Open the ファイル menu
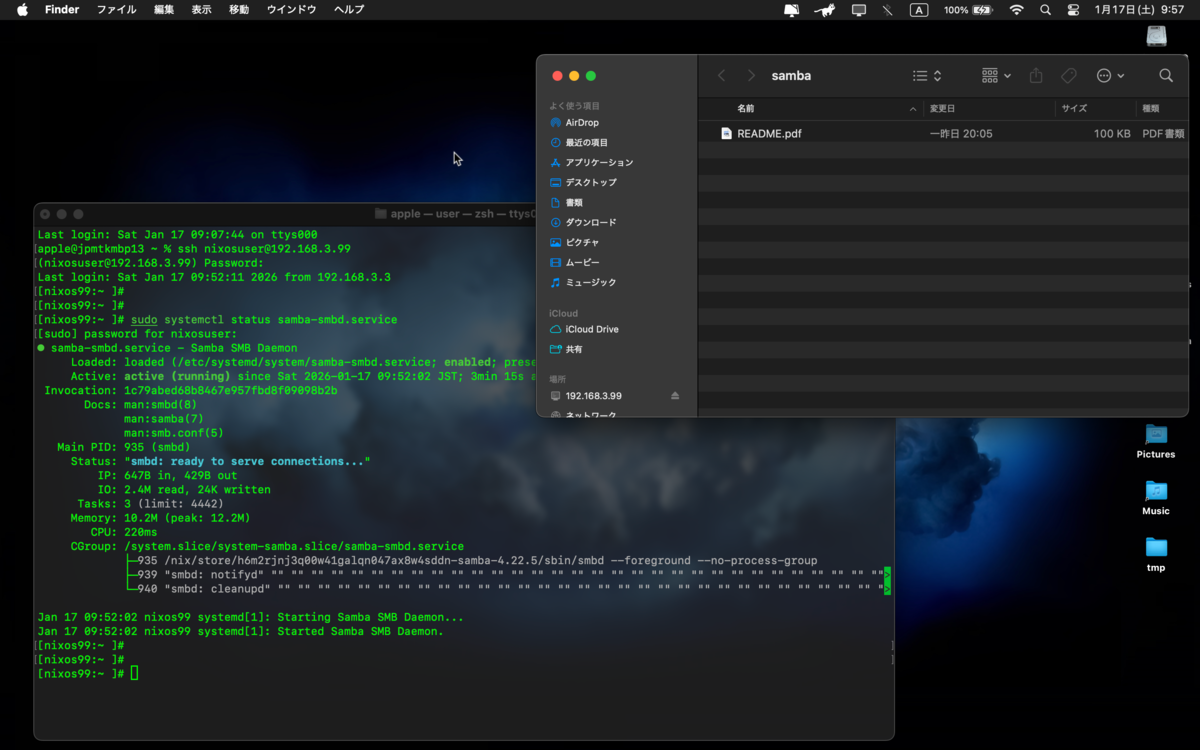 (x=117, y=10)
